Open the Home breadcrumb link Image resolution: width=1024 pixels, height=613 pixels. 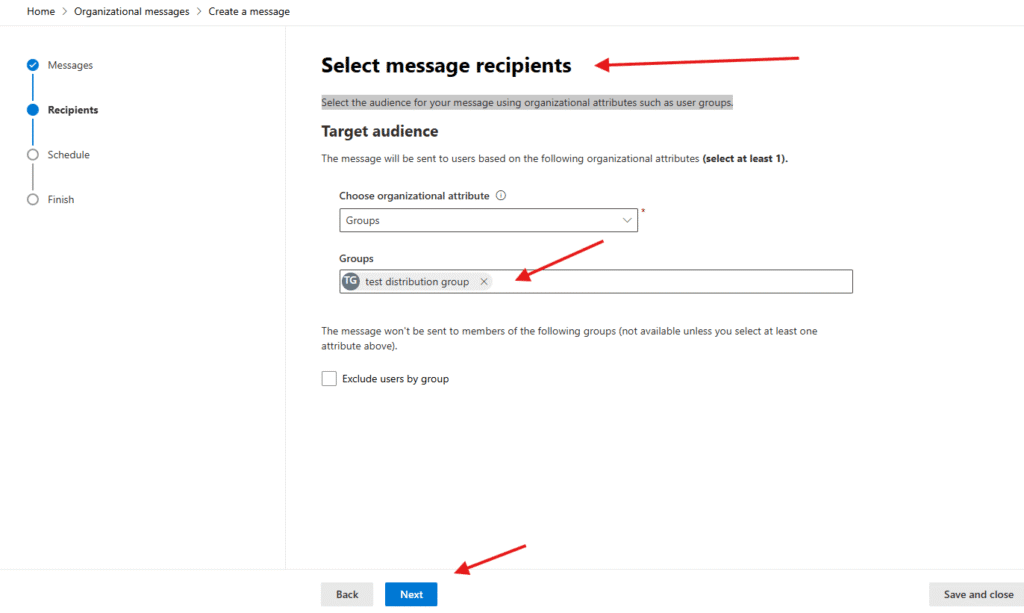point(40,11)
